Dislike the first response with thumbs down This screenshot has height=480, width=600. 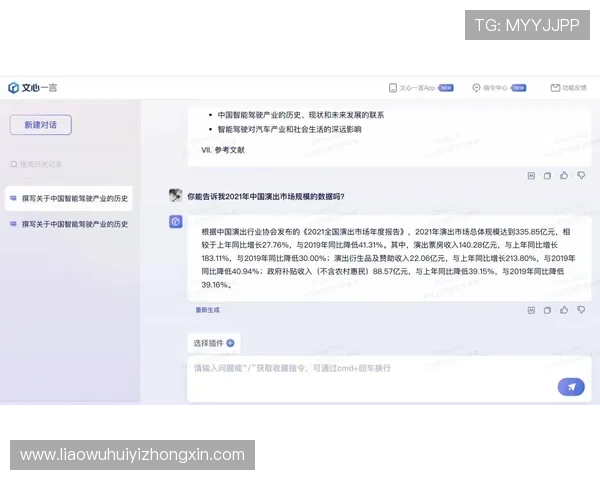point(581,175)
